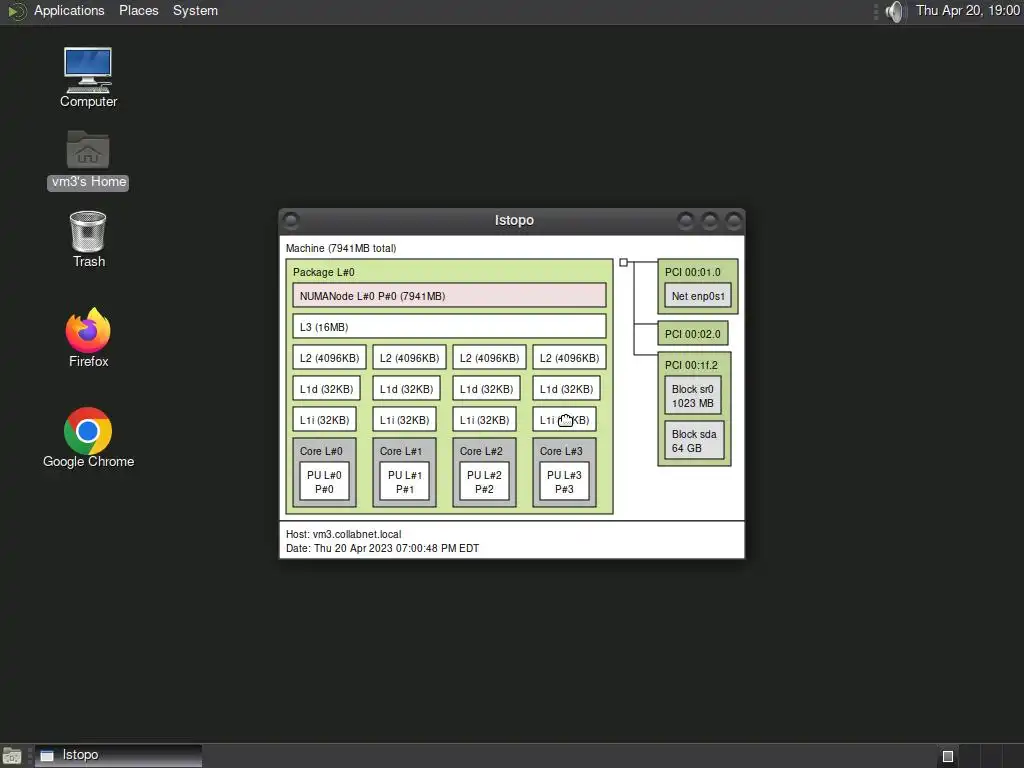This screenshot has height=768, width=1024.
Task: Click the Block sr0 1023 MB box
Action: click(x=693, y=396)
